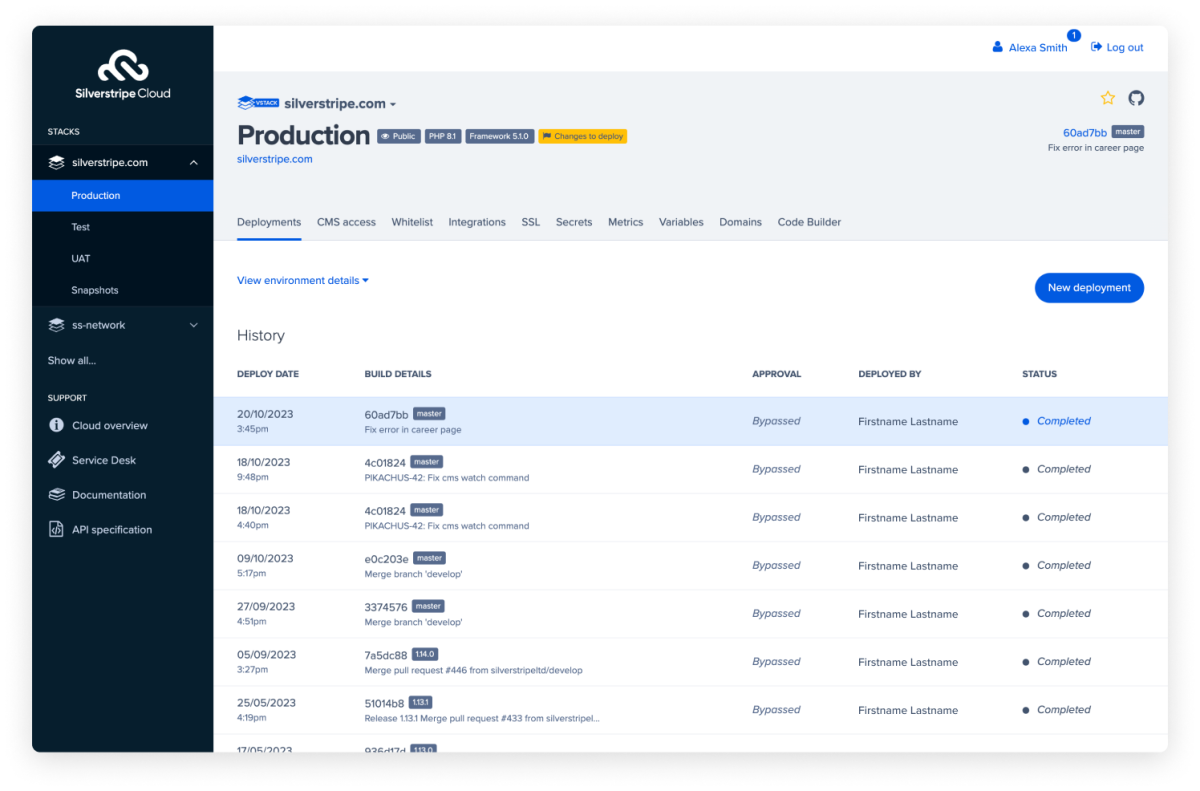Click build 7a5dc88 in history

tap(384, 655)
